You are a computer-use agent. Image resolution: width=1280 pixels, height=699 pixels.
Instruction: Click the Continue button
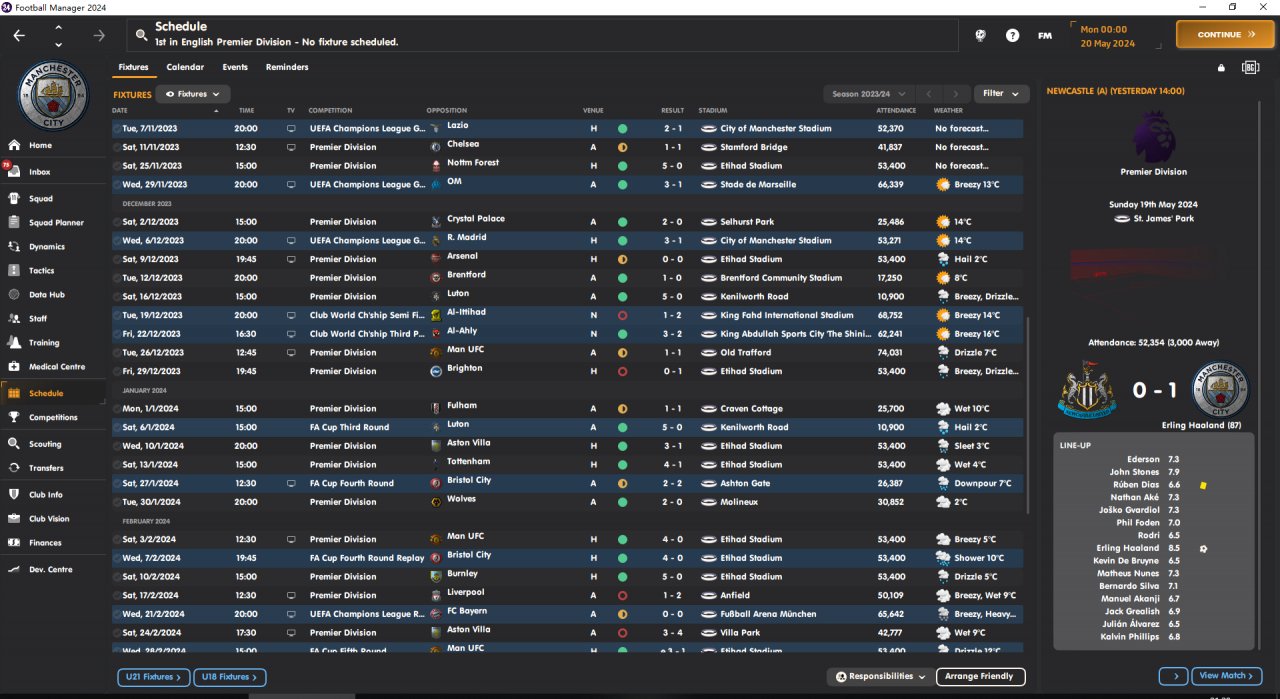tap(1225, 34)
